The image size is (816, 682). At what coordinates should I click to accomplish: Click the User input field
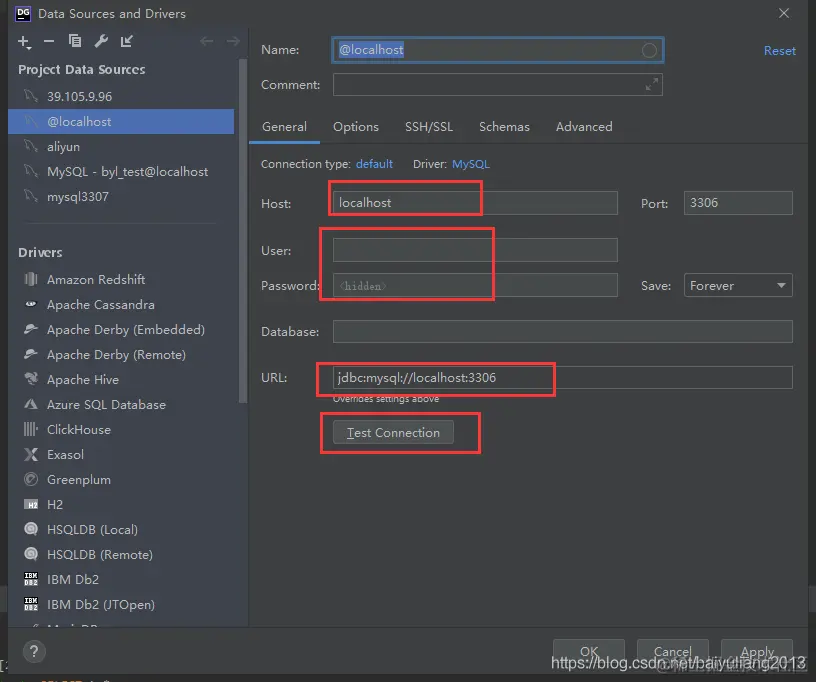475,250
